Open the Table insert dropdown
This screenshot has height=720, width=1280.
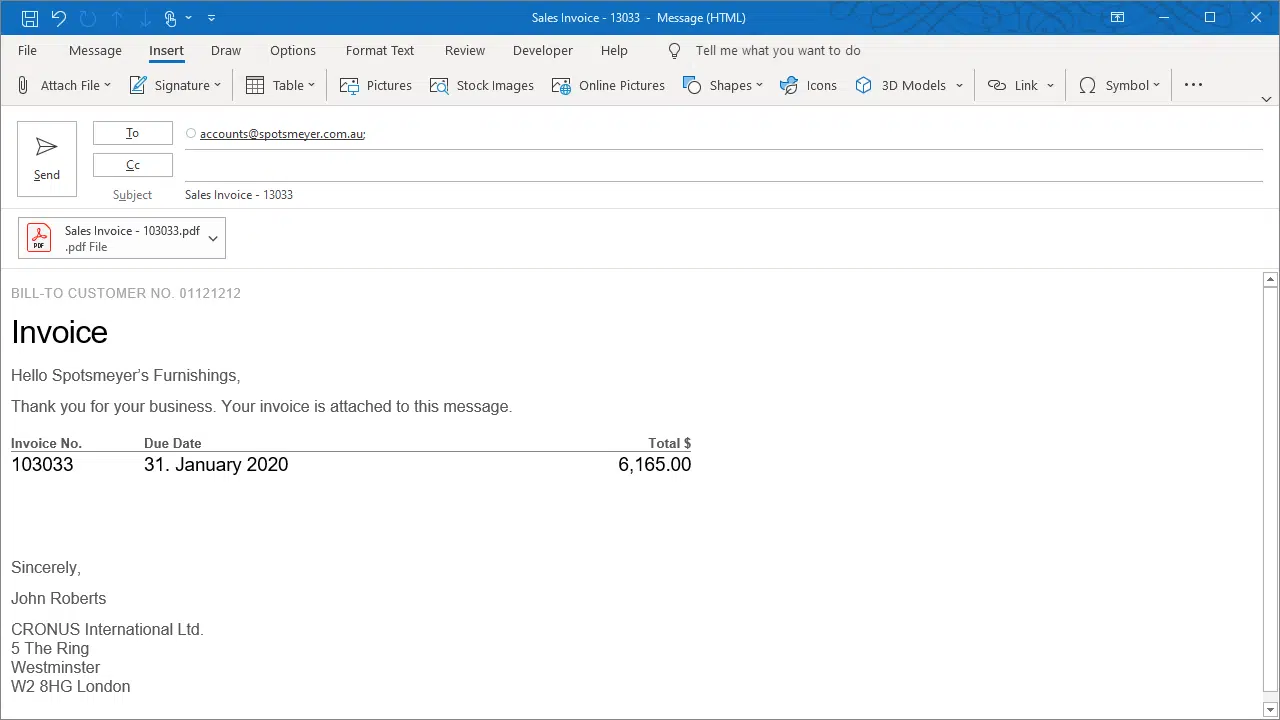280,85
